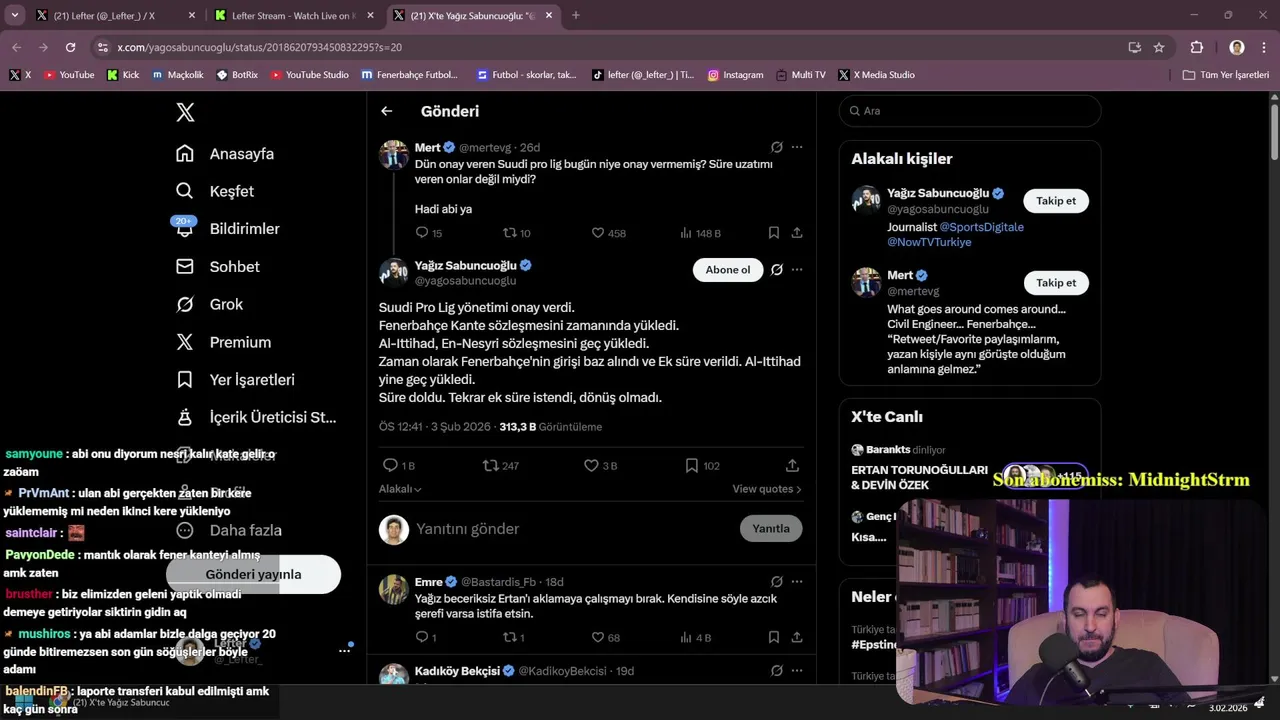The height and width of the screenshot is (720, 1280).
Task: Expand Alakalı sort dropdown
Action: point(400,489)
